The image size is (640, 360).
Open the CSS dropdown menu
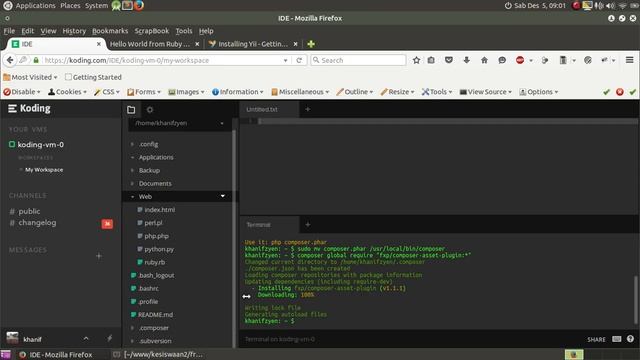(107, 92)
